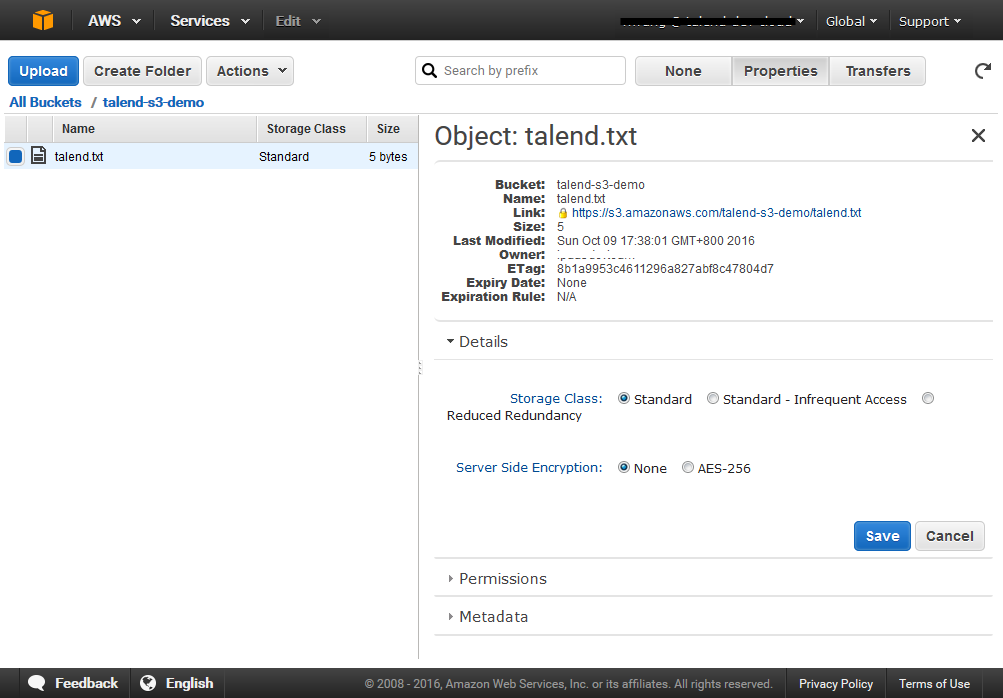Click the Feedback speech bubble icon
The image size is (1003, 698).
click(37, 683)
